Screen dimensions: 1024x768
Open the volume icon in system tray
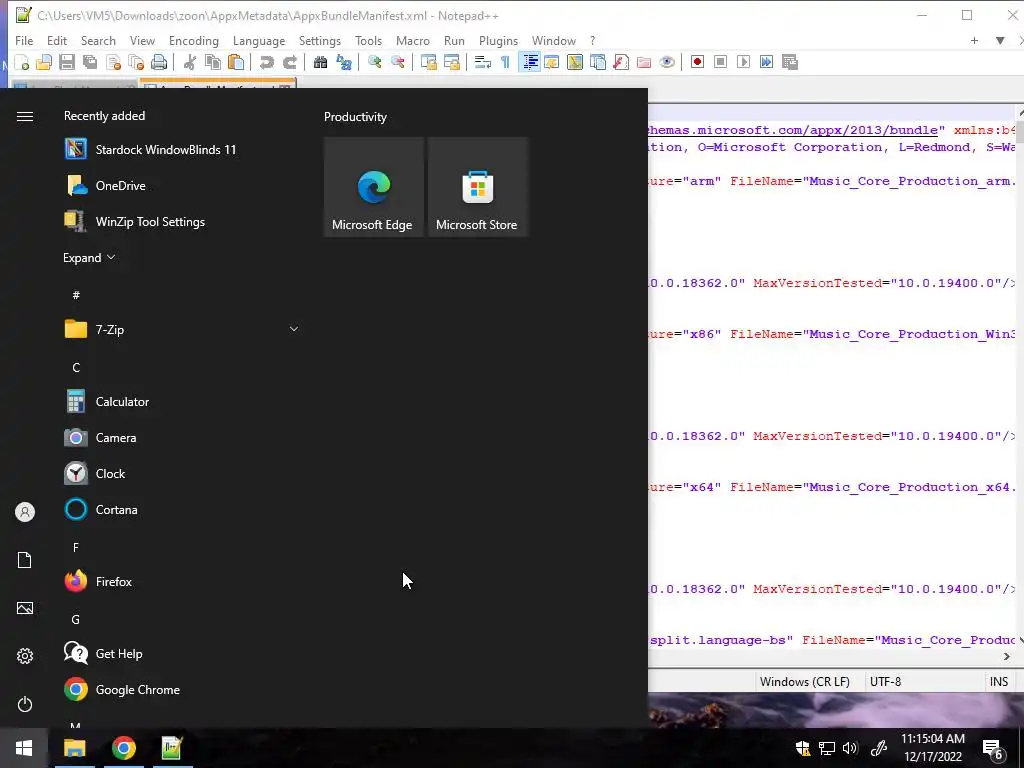(x=850, y=748)
